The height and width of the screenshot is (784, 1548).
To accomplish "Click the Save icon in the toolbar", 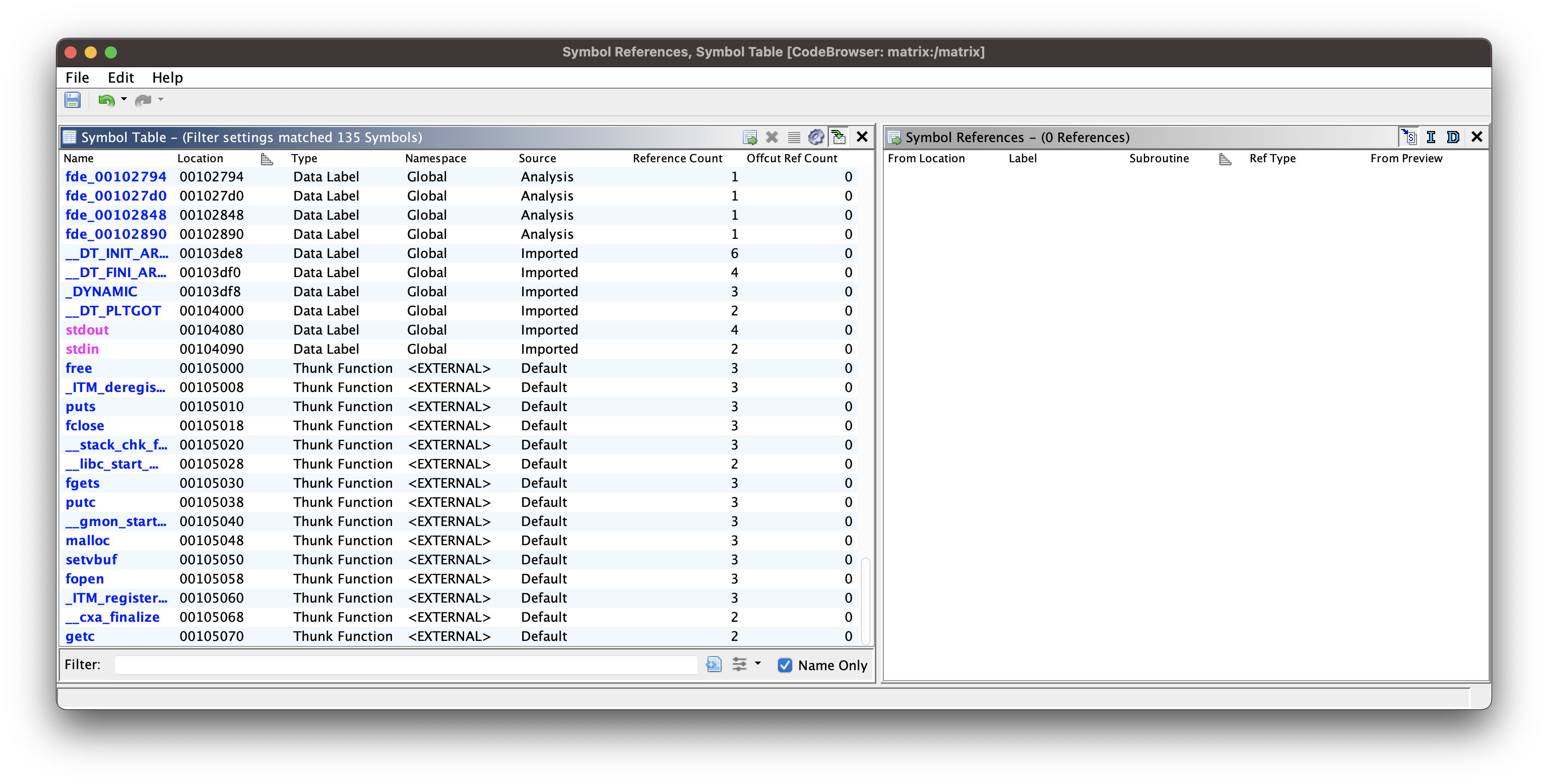I will click(73, 100).
